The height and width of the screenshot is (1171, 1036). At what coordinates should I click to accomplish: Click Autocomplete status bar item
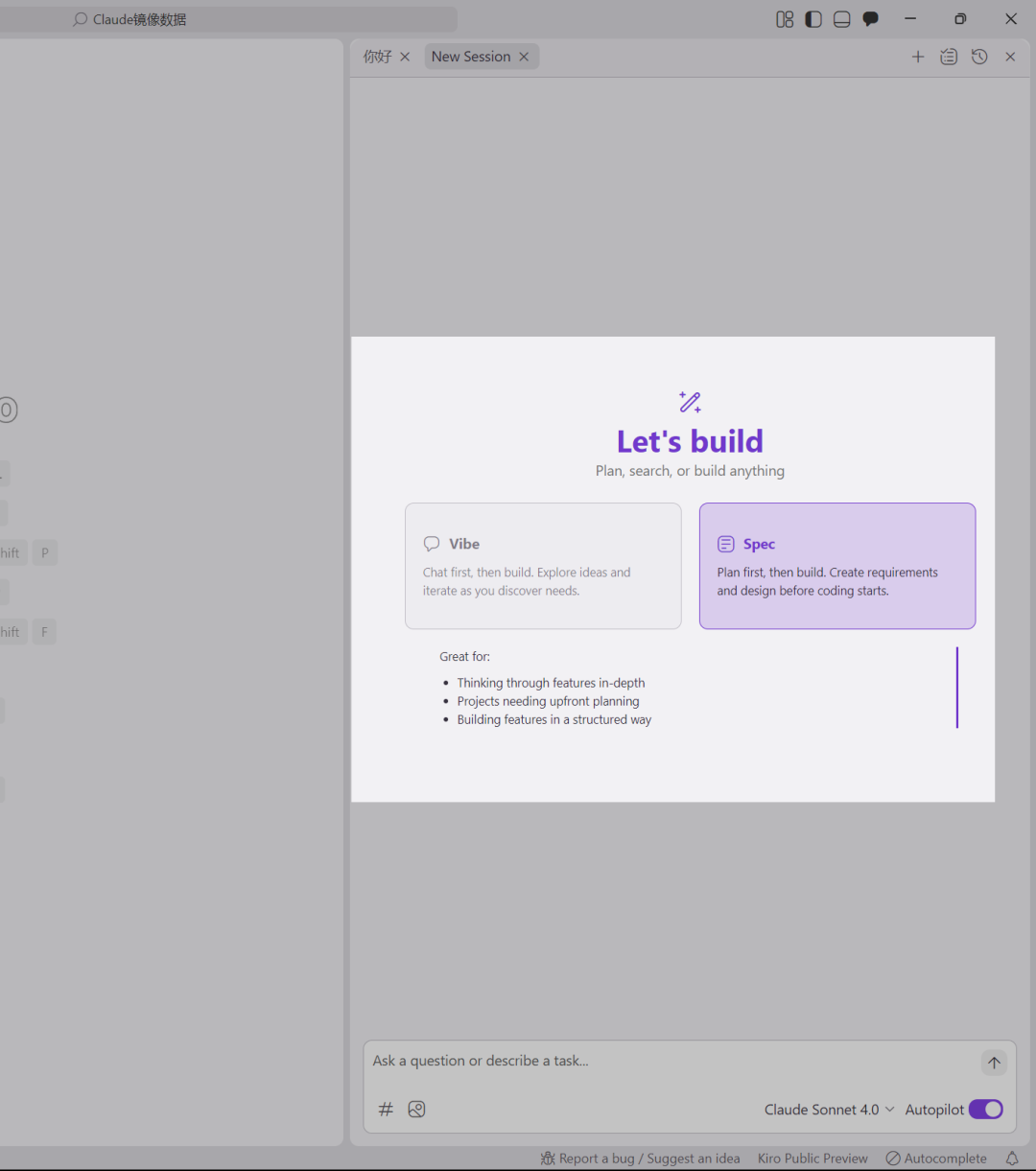click(x=936, y=1159)
